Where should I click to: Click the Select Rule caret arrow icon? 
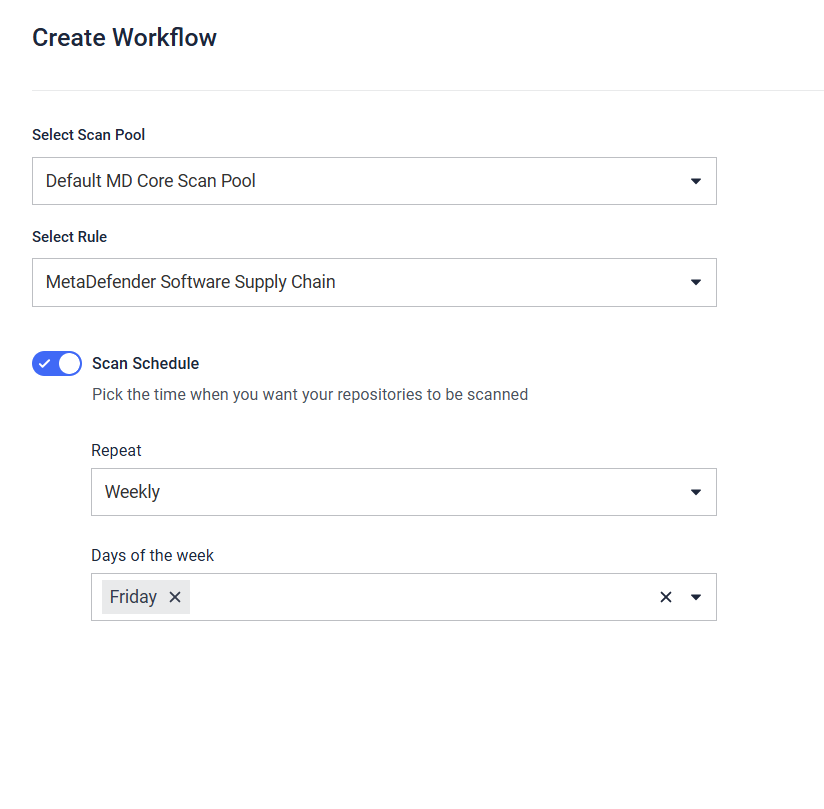[x=696, y=282]
